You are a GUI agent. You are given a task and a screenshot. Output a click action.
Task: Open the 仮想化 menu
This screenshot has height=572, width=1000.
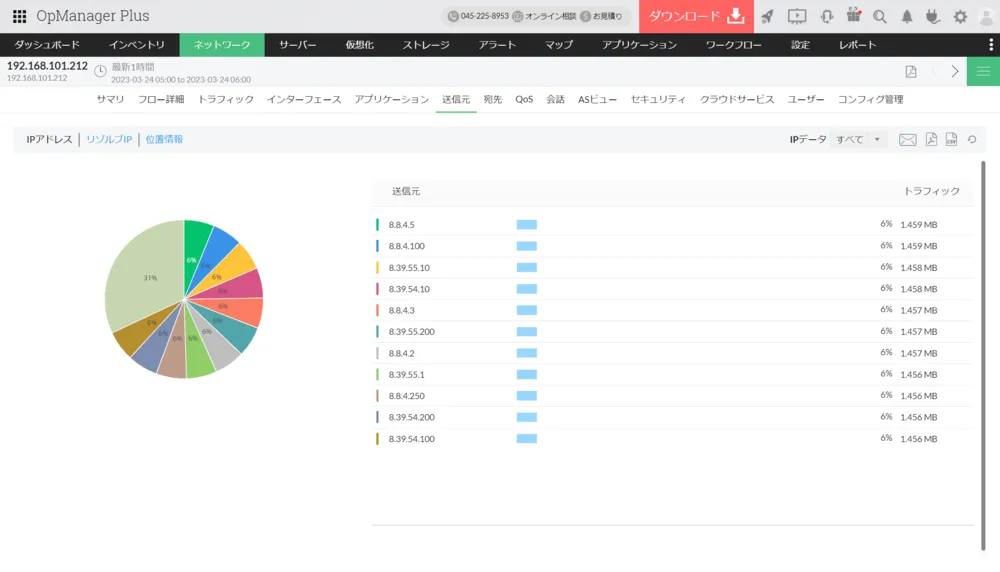(x=359, y=45)
